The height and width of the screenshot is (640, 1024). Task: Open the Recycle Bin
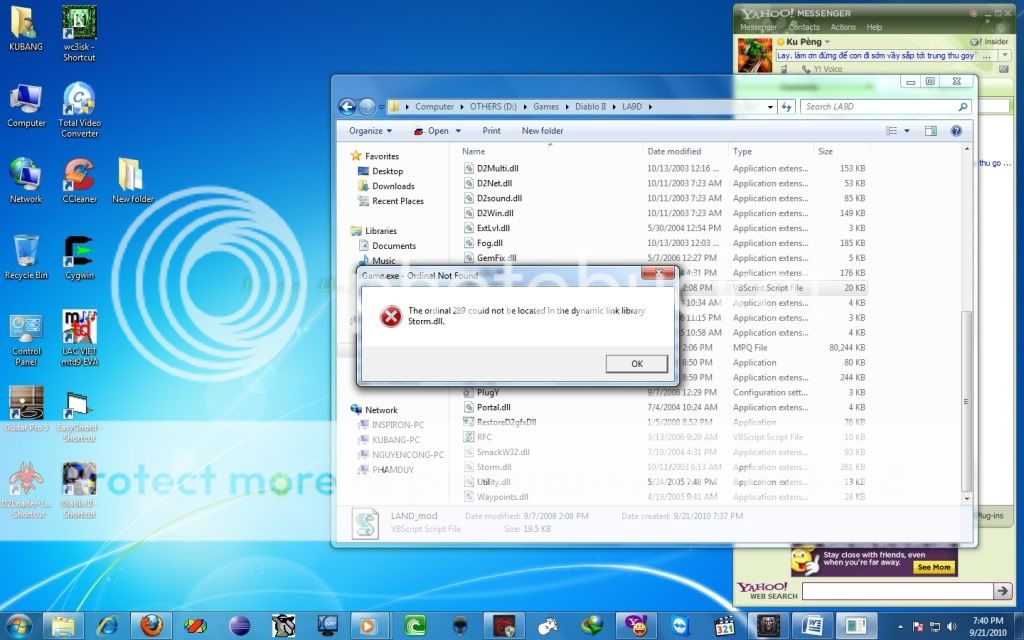[x=26, y=257]
